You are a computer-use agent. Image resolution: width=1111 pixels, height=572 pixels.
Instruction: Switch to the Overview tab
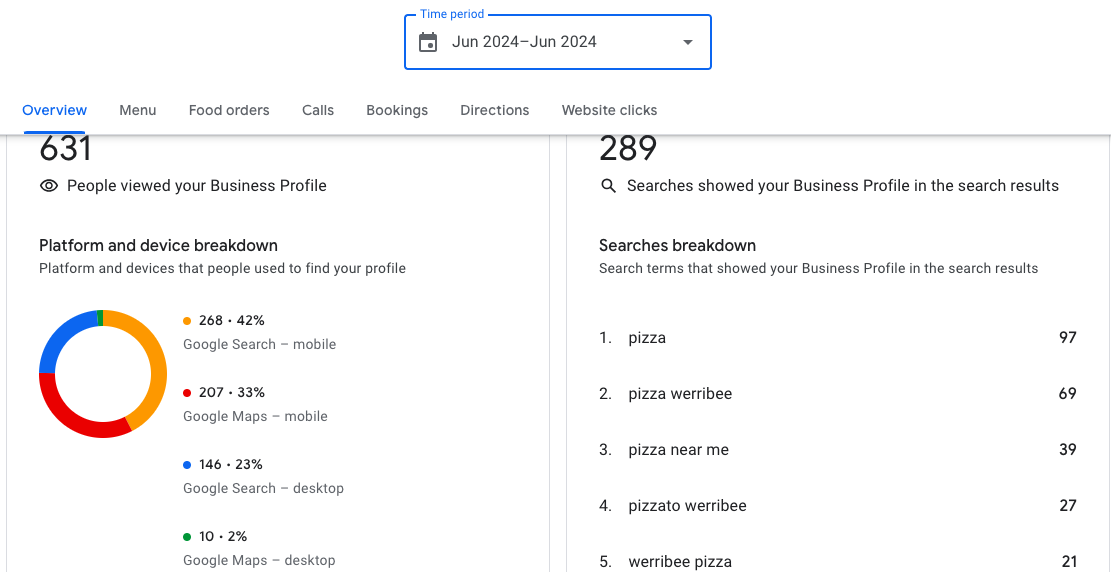55,110
